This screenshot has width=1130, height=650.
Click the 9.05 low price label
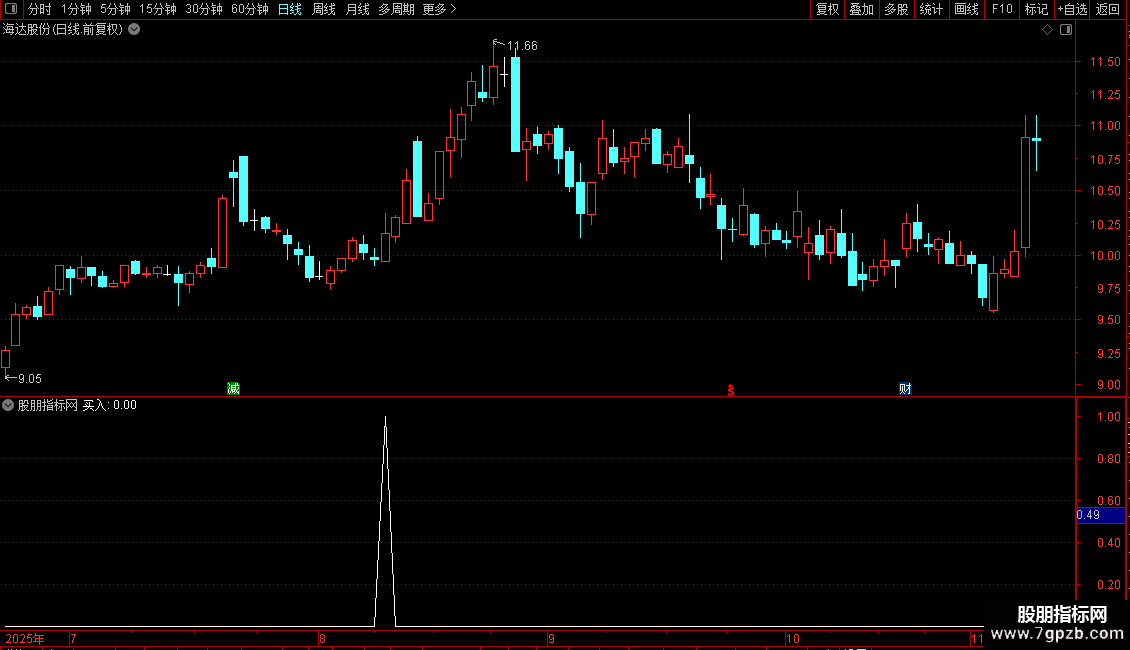pyautogui.click(x=30, y=378)
